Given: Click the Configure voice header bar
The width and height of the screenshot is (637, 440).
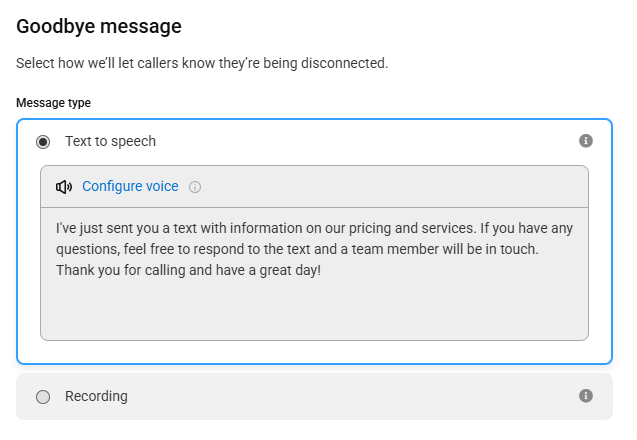Looking at the screenshot, I should (314, 187).
